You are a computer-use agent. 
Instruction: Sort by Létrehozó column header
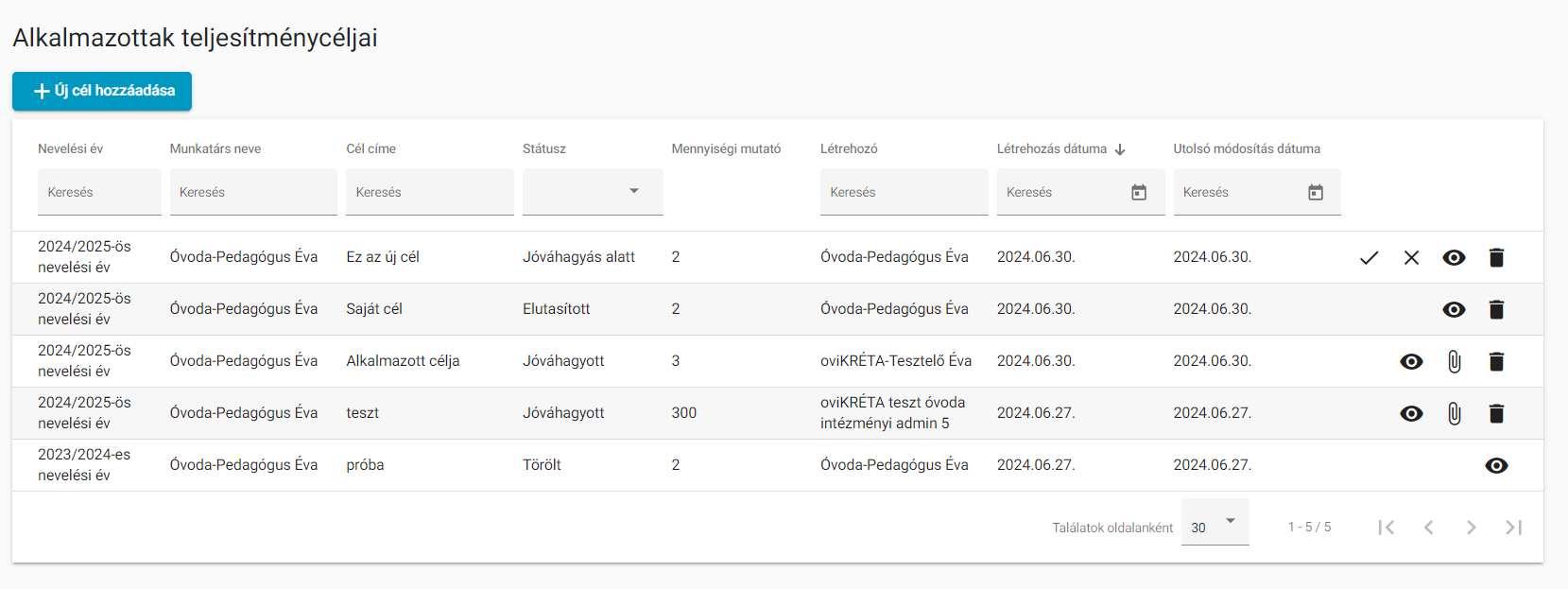(849, 149)
